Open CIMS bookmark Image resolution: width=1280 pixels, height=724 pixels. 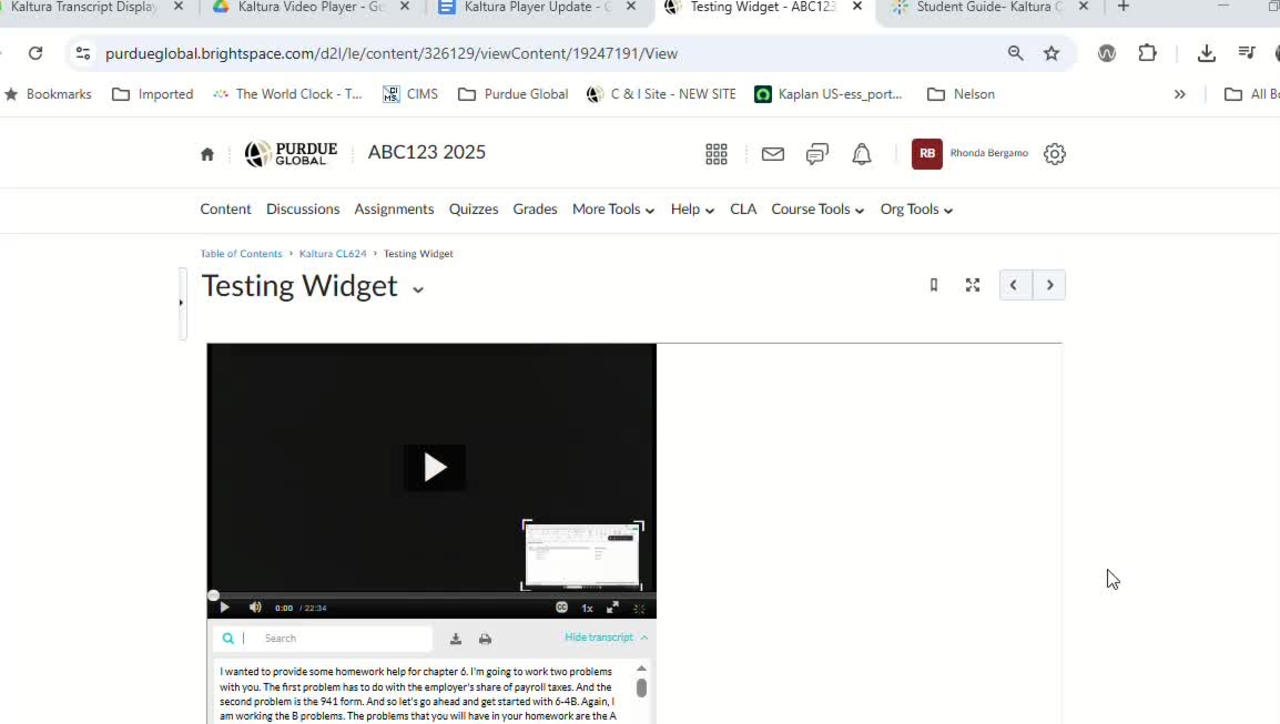[410, 94]
